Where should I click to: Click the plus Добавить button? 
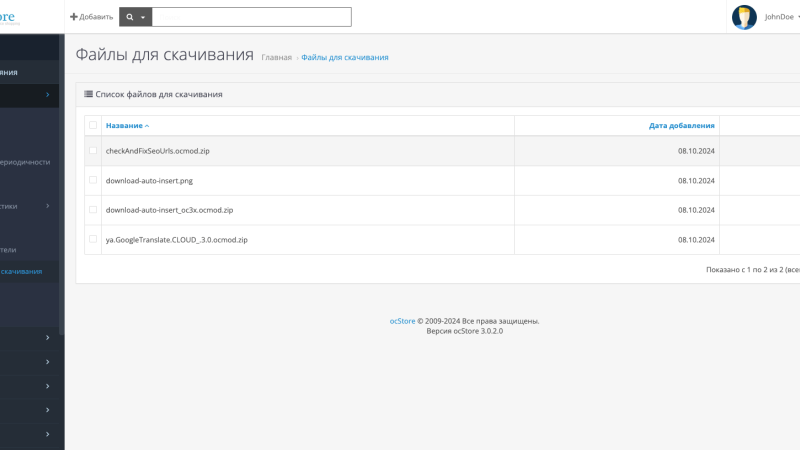coord(91,17)
